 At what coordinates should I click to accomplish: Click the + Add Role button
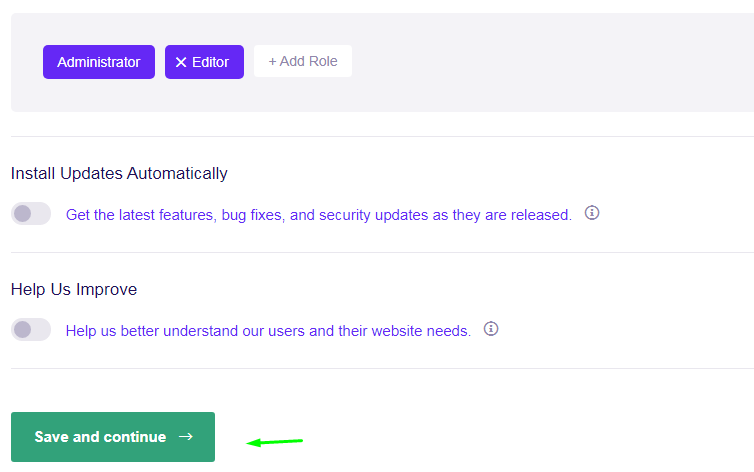[303, 61]
